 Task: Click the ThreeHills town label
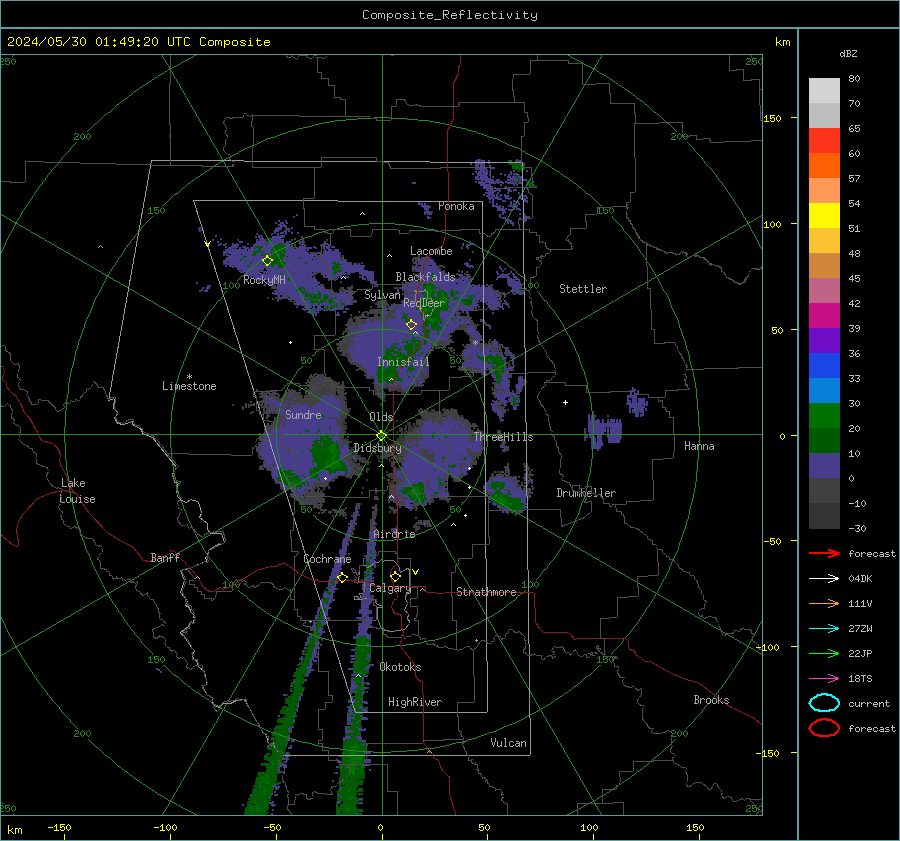click(x=503, y=437)
